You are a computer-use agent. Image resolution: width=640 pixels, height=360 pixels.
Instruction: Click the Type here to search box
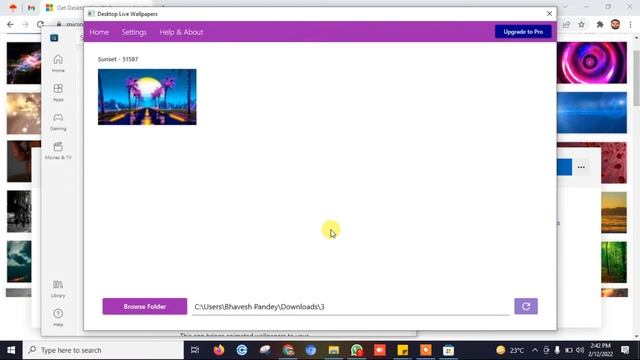click(x=103, y=350)
